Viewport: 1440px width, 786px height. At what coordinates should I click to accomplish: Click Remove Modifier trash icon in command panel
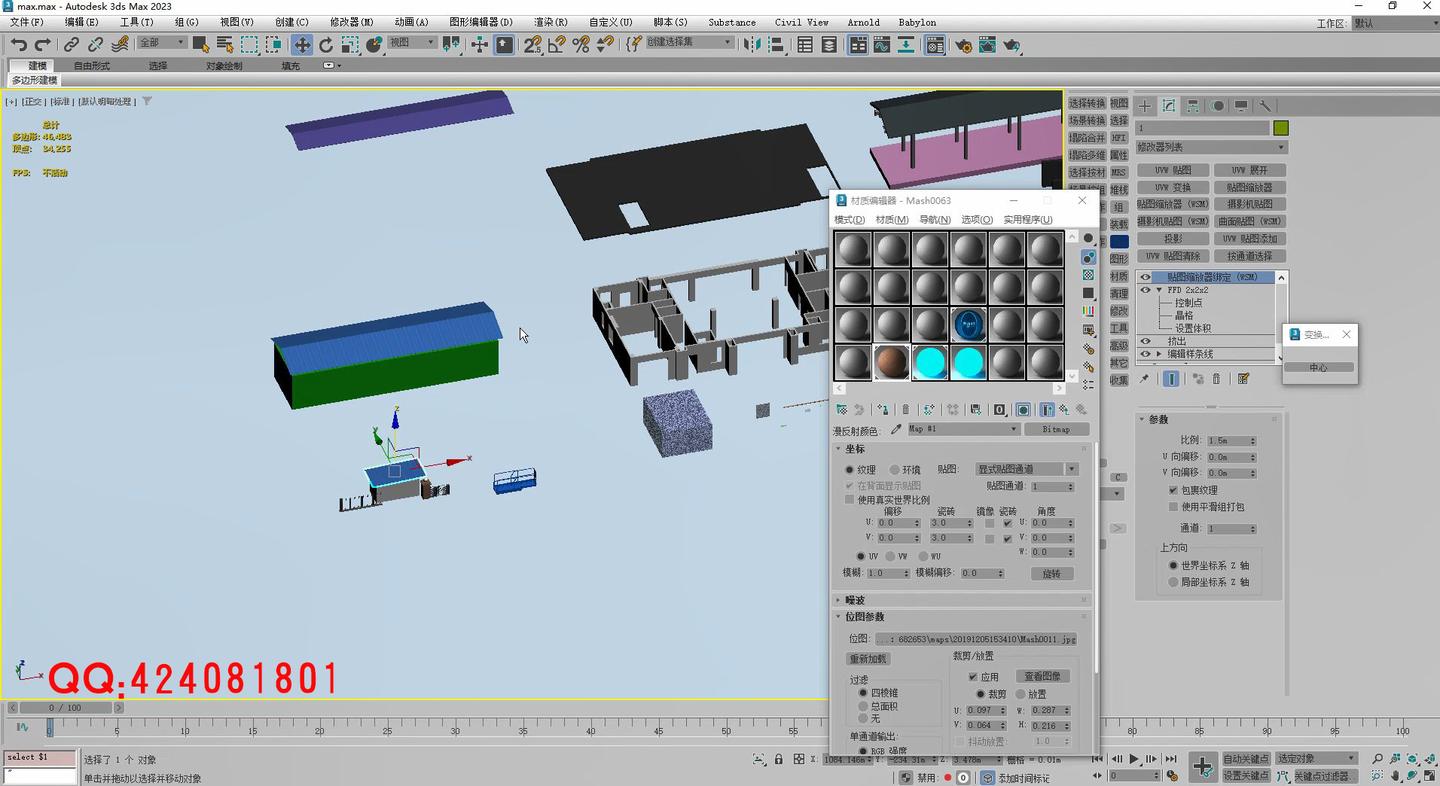(x=1217, y=379)
